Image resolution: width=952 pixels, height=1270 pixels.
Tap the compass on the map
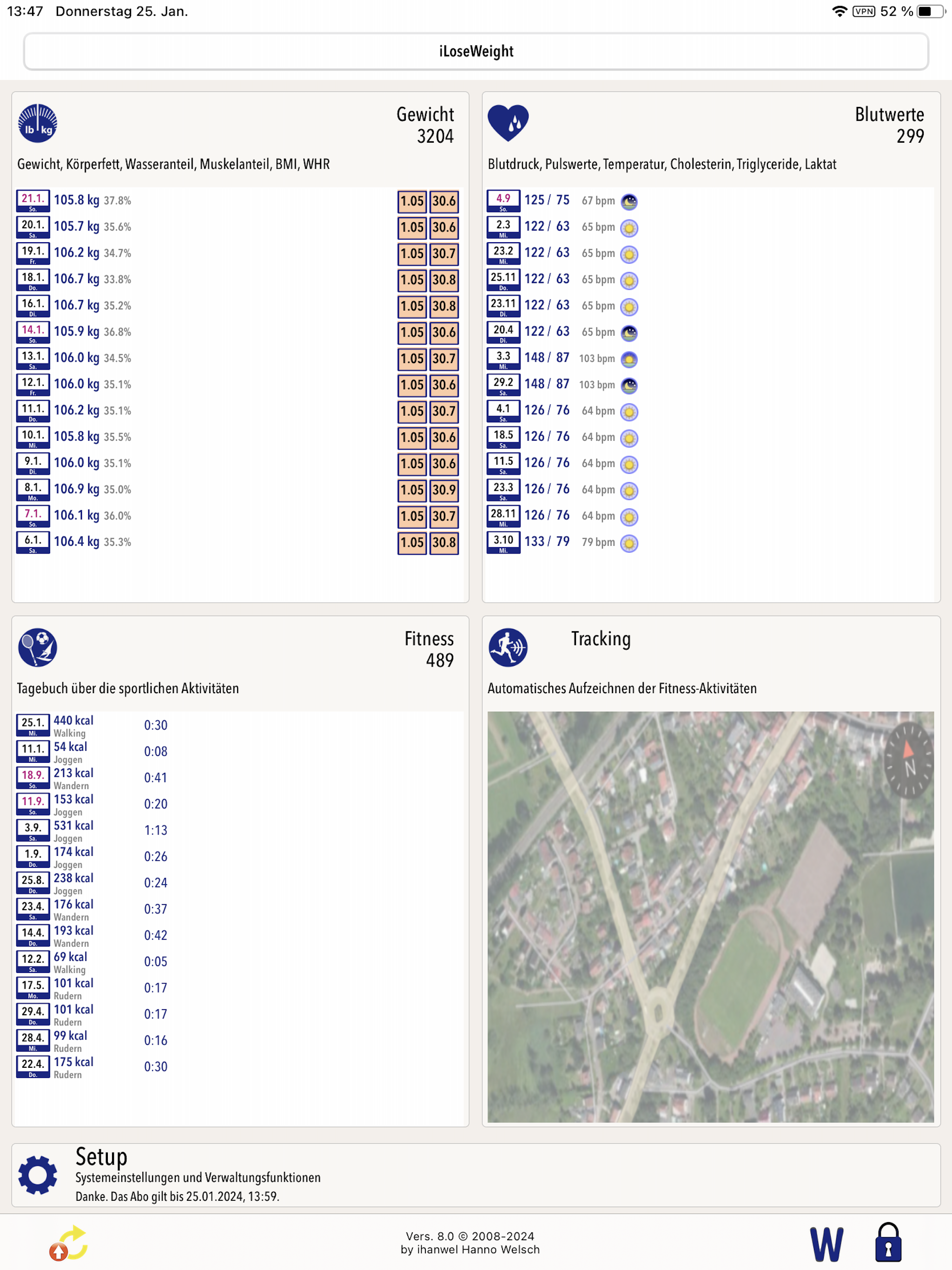click(x=909, y=760)
